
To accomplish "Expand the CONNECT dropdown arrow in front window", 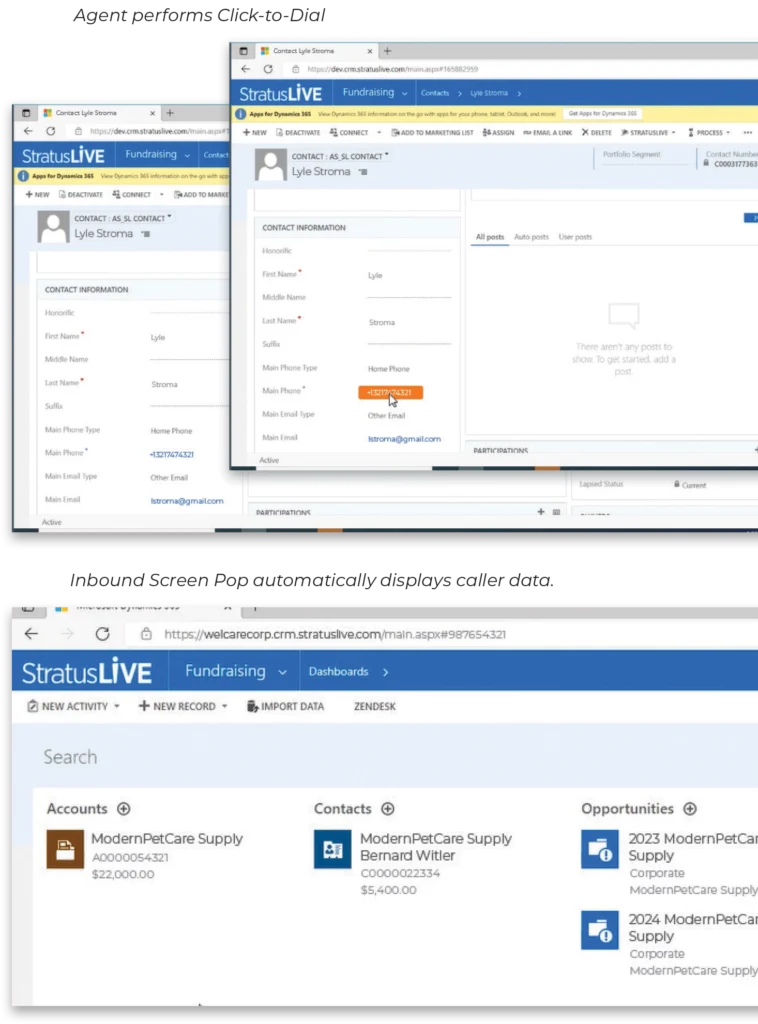I will (x=379, y=133).
